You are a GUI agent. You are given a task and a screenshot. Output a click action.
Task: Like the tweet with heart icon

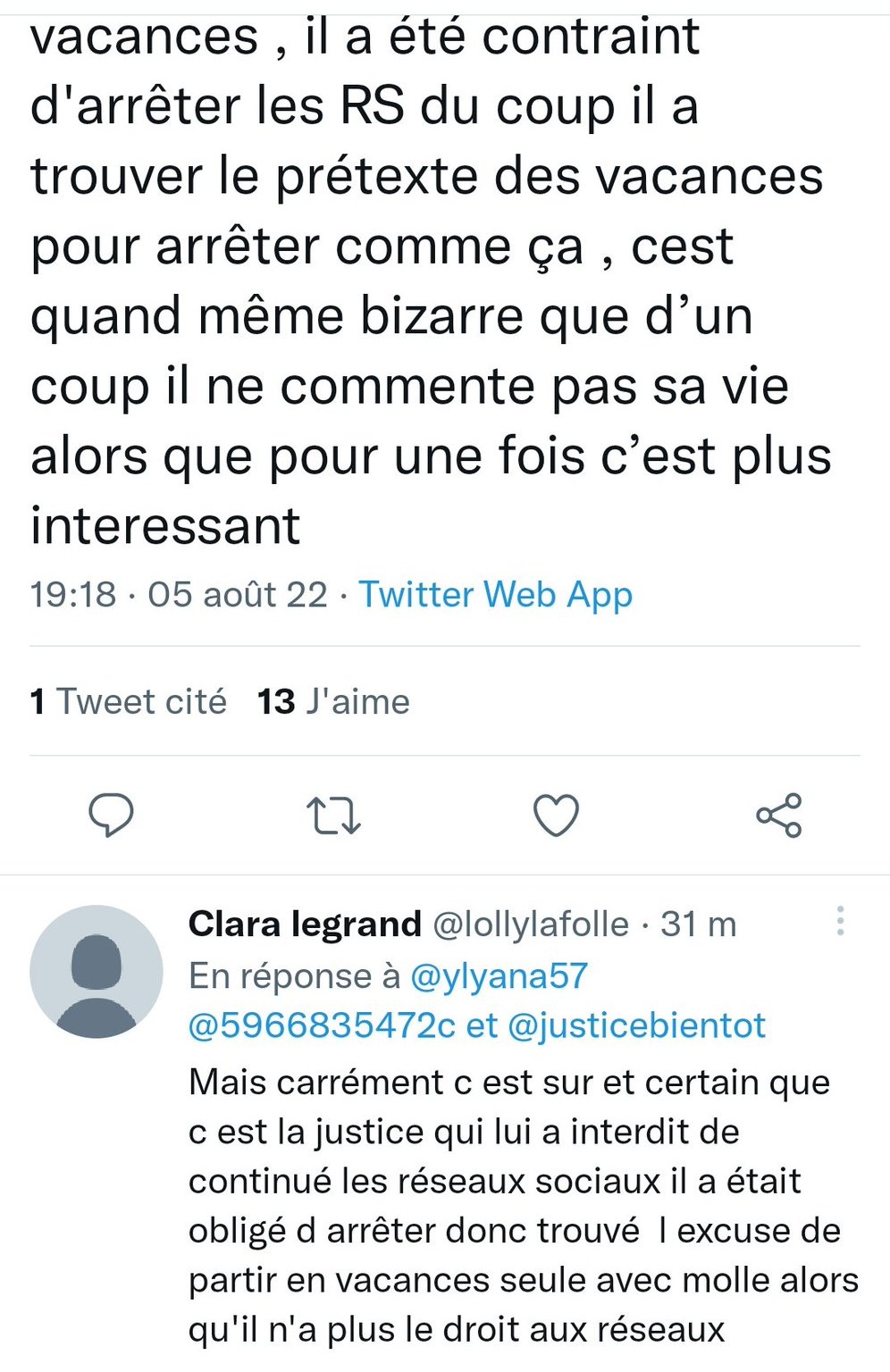556,815
